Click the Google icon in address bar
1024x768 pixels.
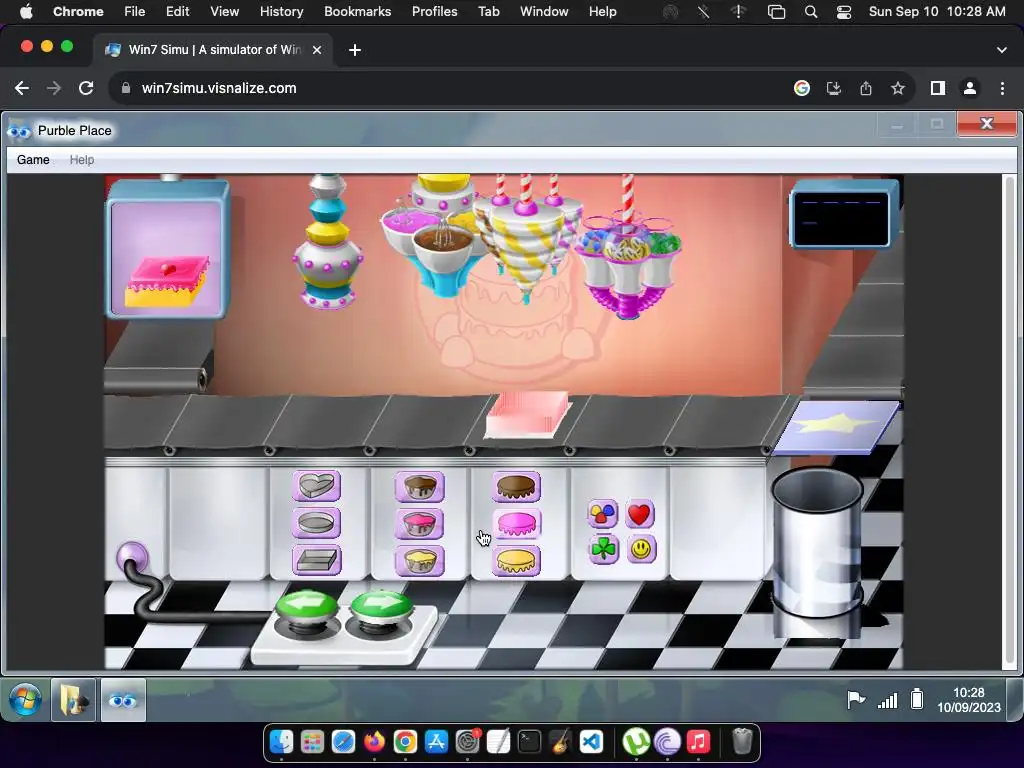(802, 88)
